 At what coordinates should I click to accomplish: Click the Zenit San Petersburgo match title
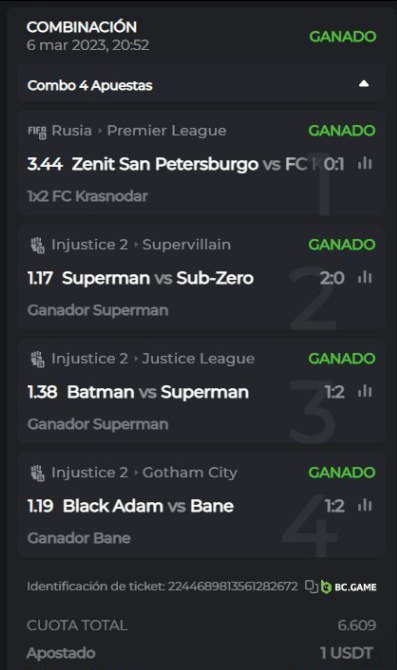[x=189, y=164]
